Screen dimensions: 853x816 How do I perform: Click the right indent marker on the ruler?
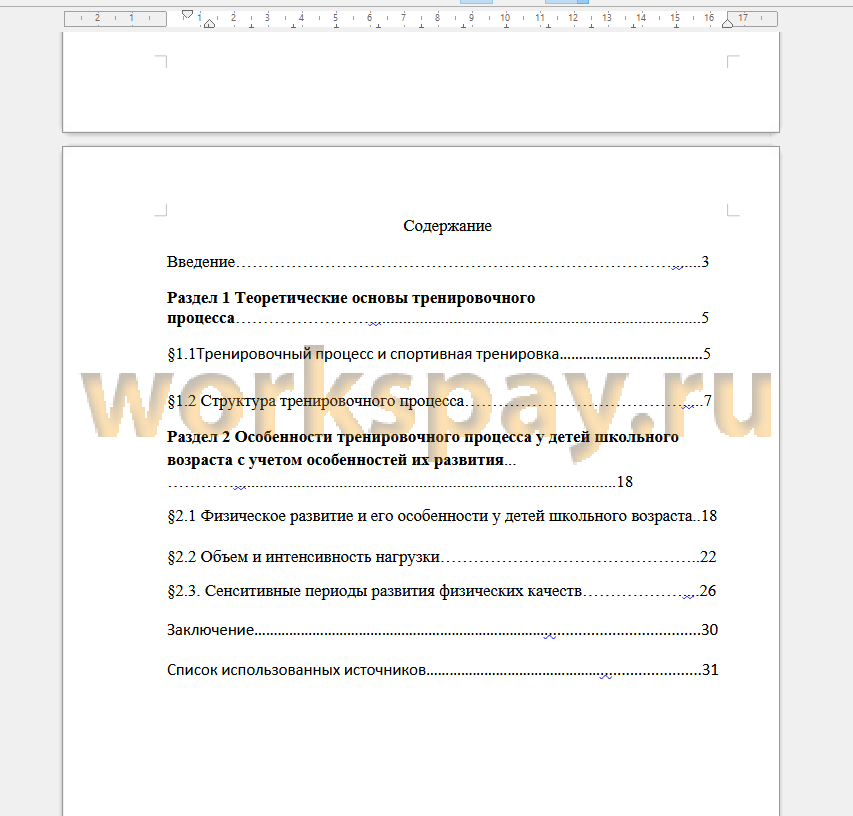click(727, 23)
